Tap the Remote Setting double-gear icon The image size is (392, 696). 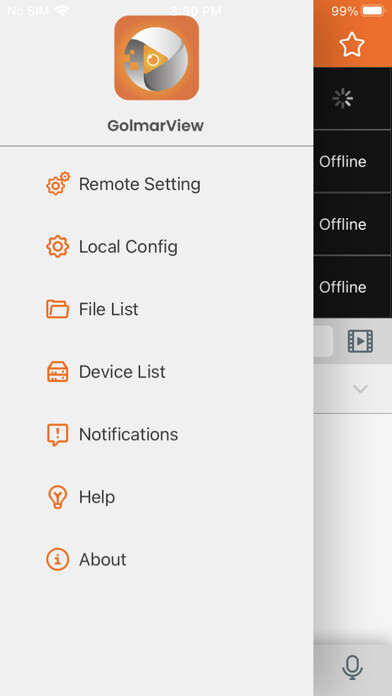tap(58, 183)
